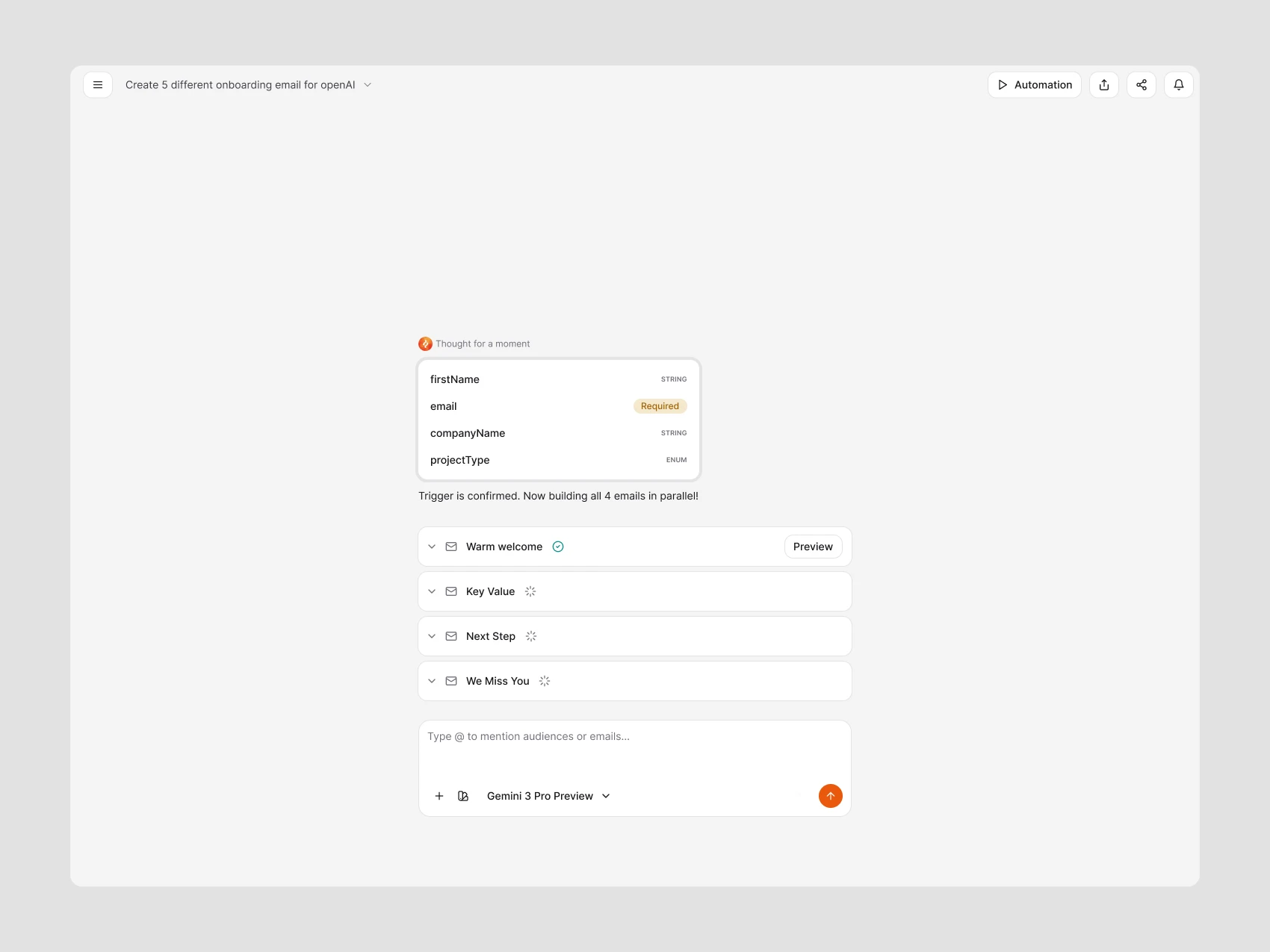Click the share nodes icon

click(x=1142, y=85)
